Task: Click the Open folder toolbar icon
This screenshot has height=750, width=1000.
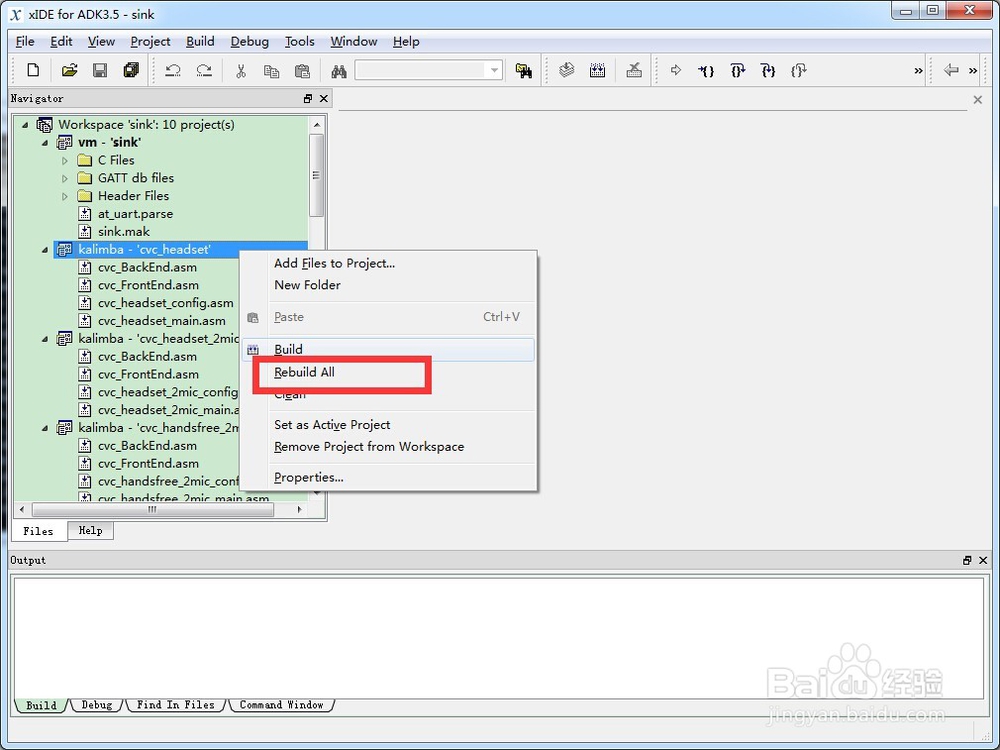Action: coord(69,70)
